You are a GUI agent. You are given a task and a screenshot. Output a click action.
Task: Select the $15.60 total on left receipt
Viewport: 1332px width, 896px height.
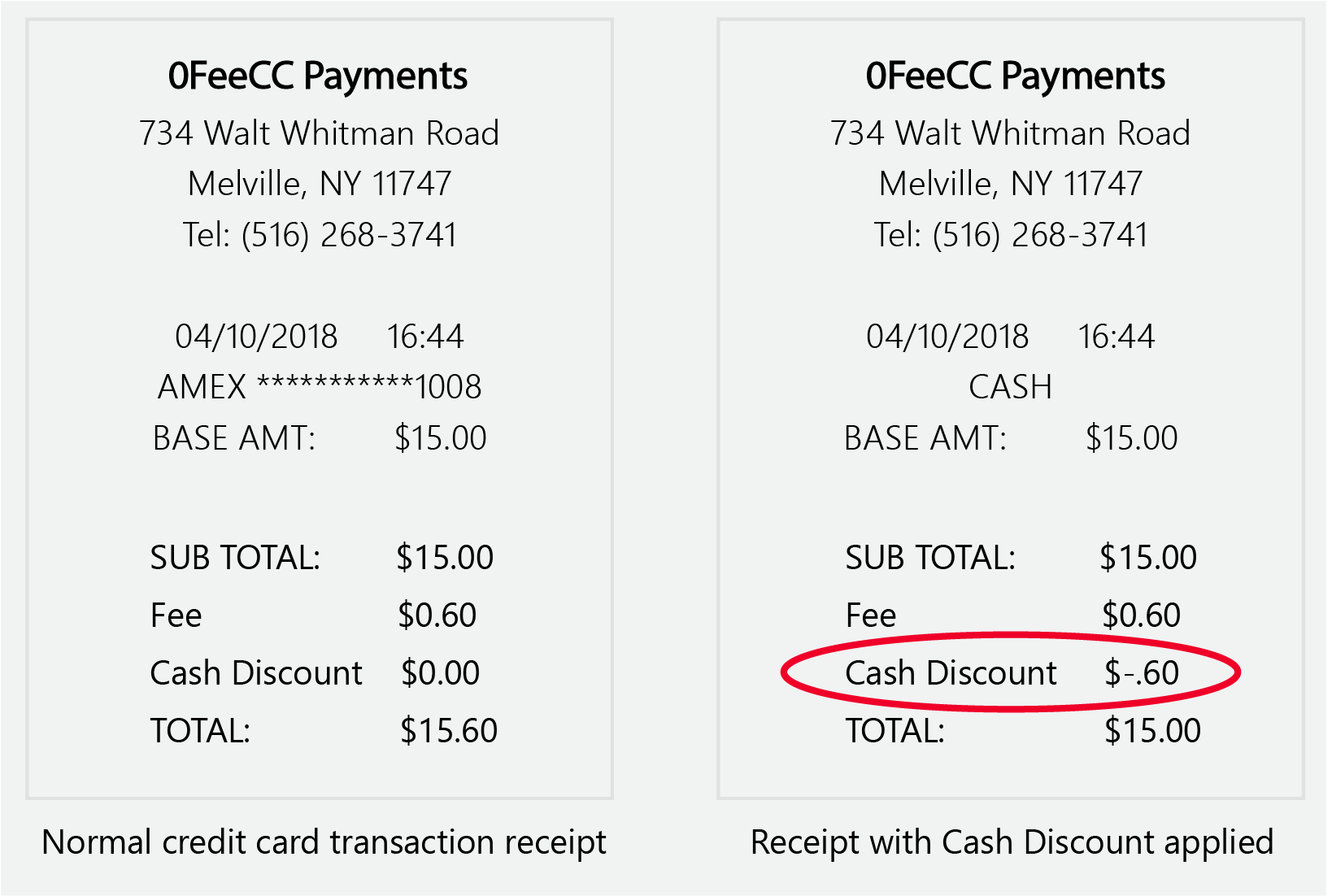tap(448, 731)
